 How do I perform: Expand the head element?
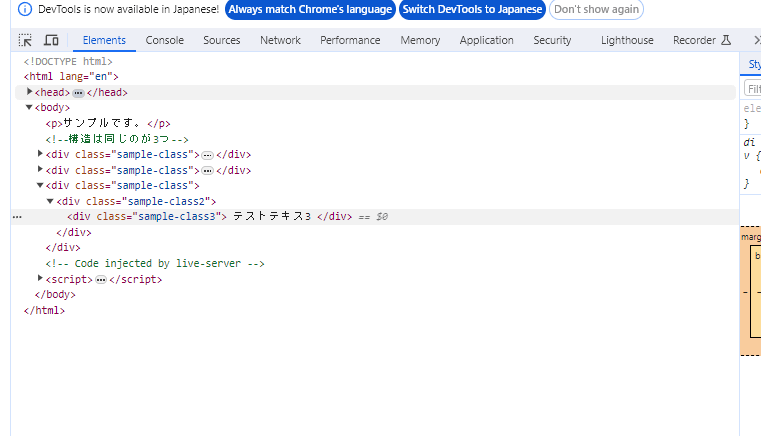[29, 91]
